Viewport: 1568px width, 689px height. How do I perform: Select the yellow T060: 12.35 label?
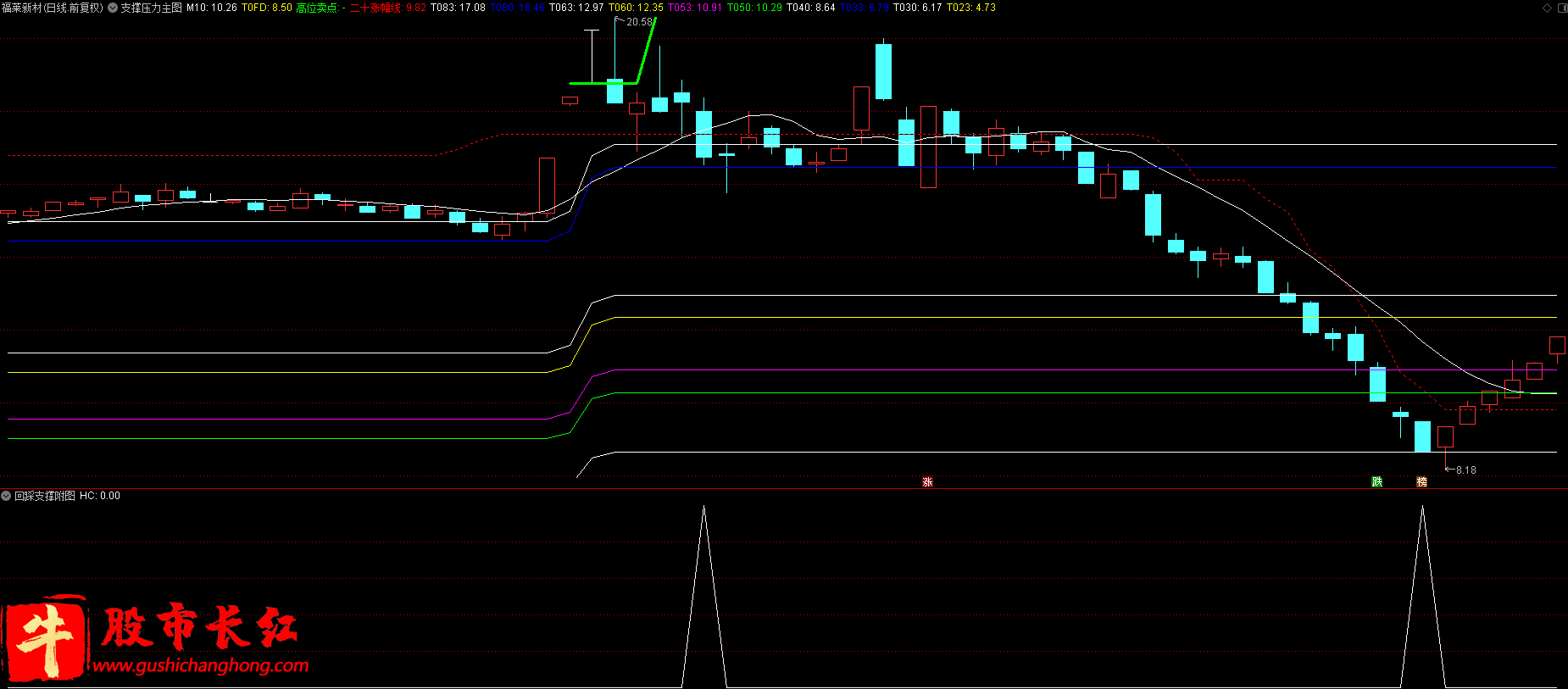[x=636, y=8]
